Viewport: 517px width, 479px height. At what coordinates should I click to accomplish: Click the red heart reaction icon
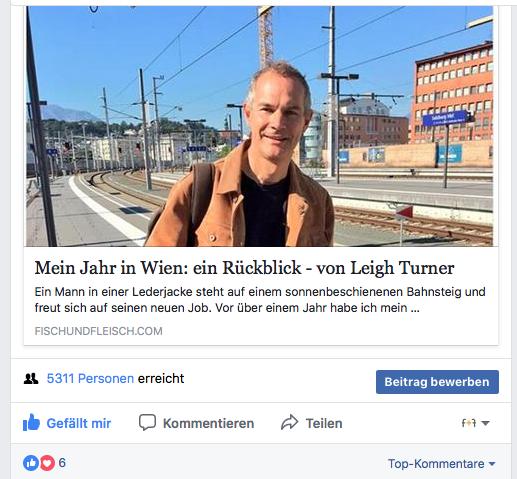pyautogui.click(x=47, y=463)
